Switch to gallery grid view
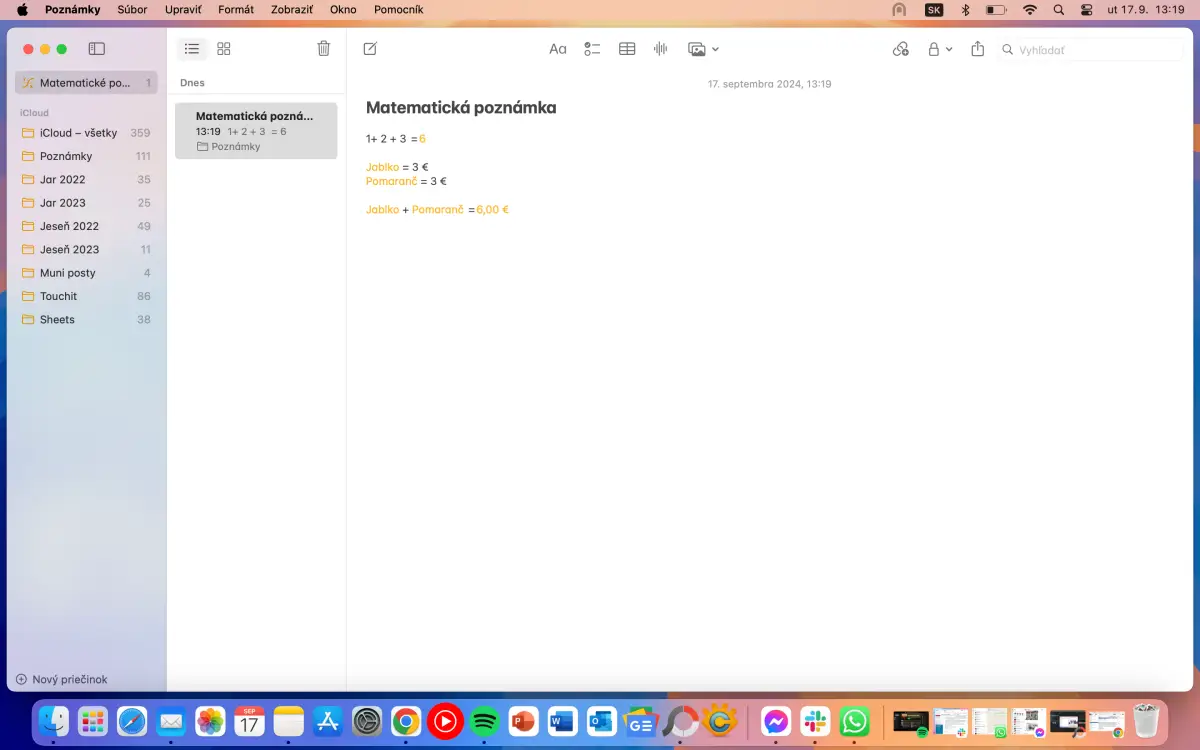 coord(224,49)
